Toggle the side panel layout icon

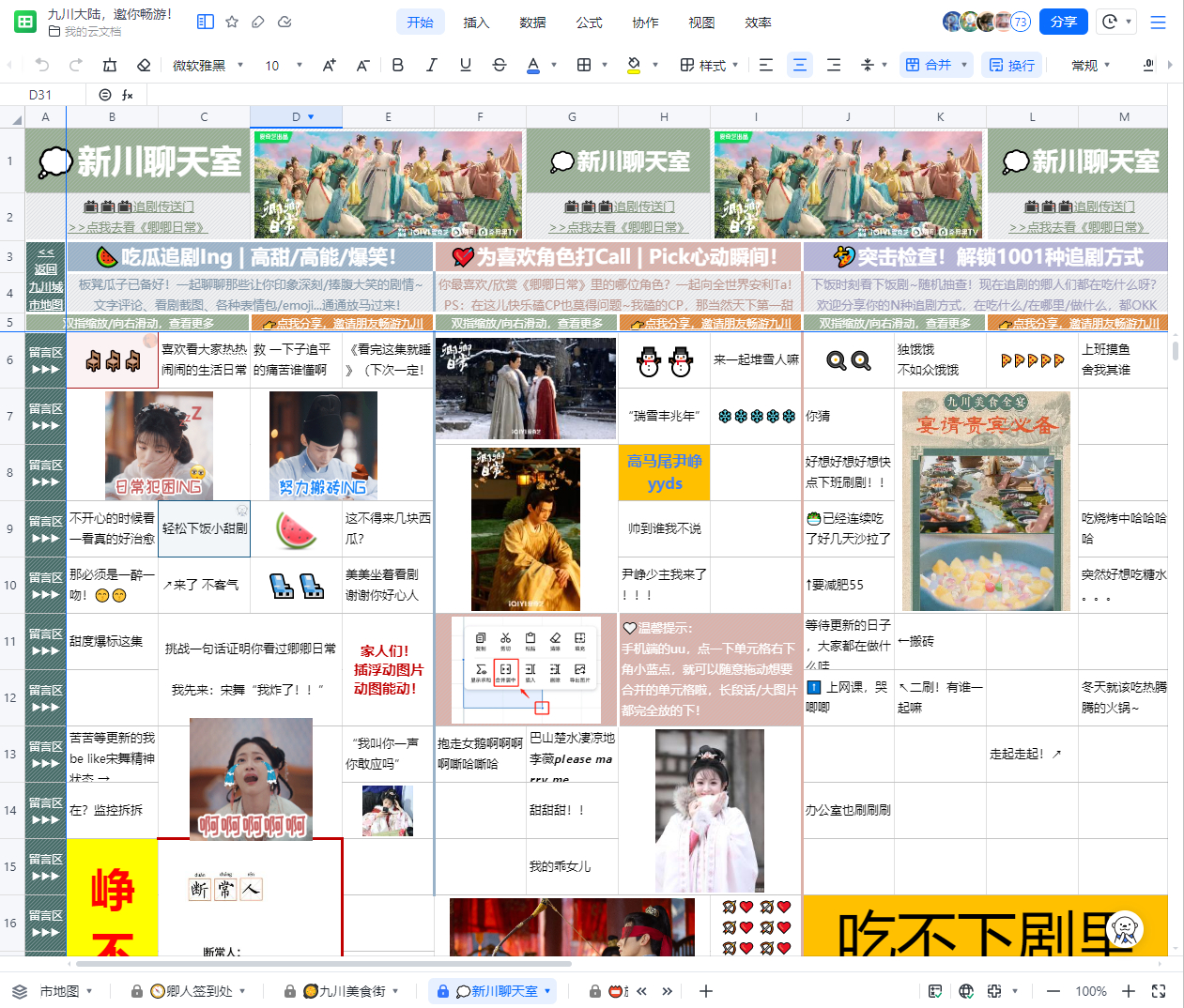206,22
